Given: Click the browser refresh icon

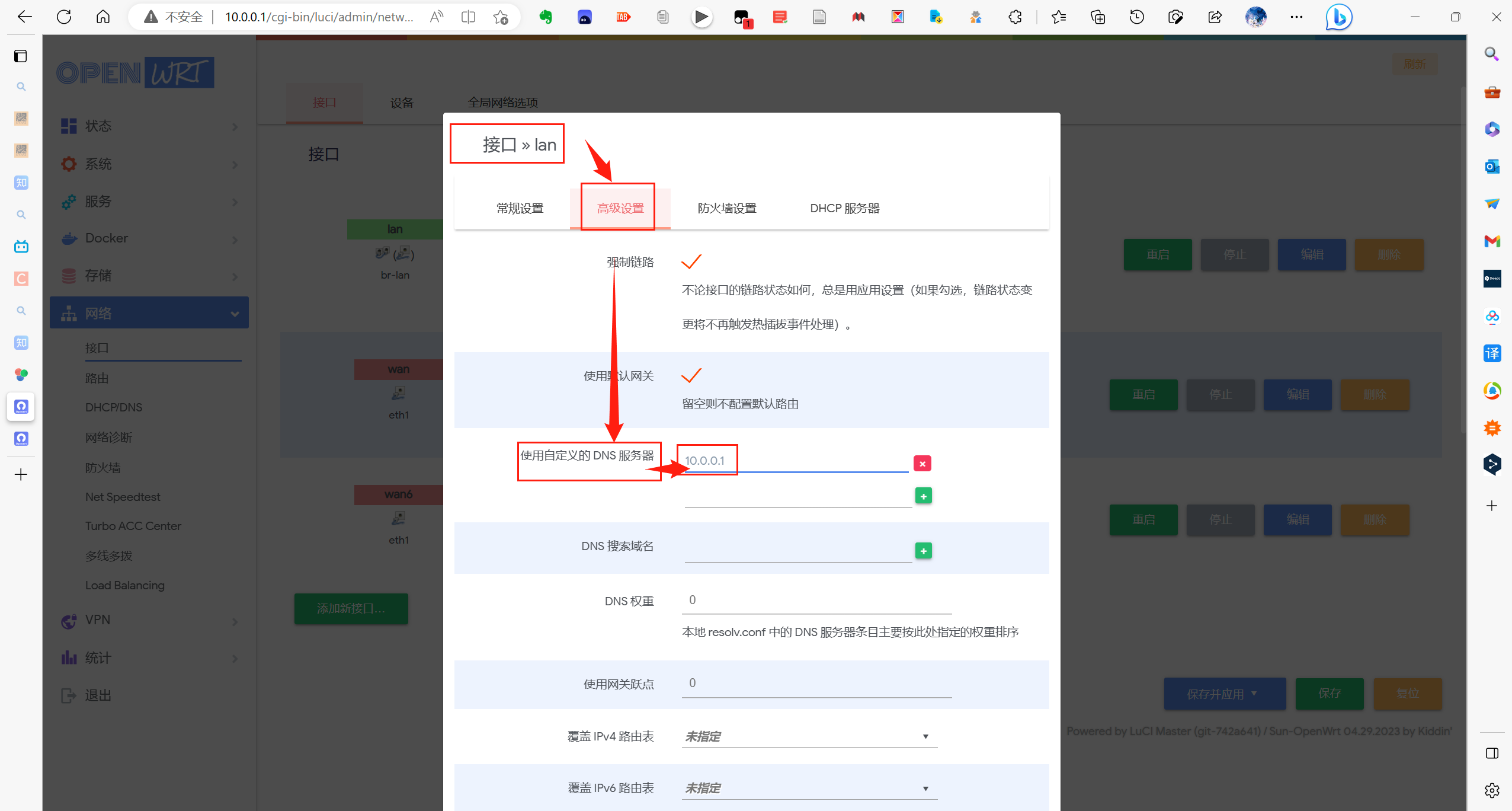Looking at the screenshot, I should pyautogui.click(x=64, y=17).
